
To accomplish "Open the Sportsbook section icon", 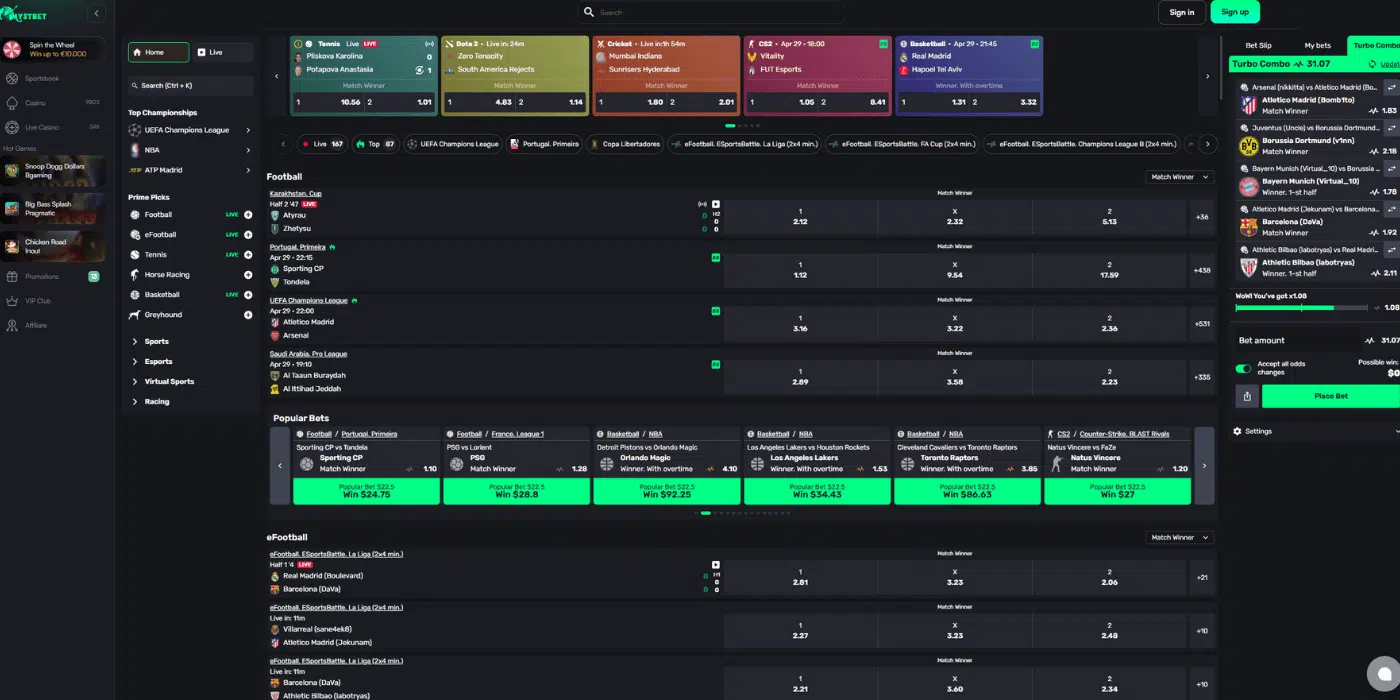I will (12, 78).
